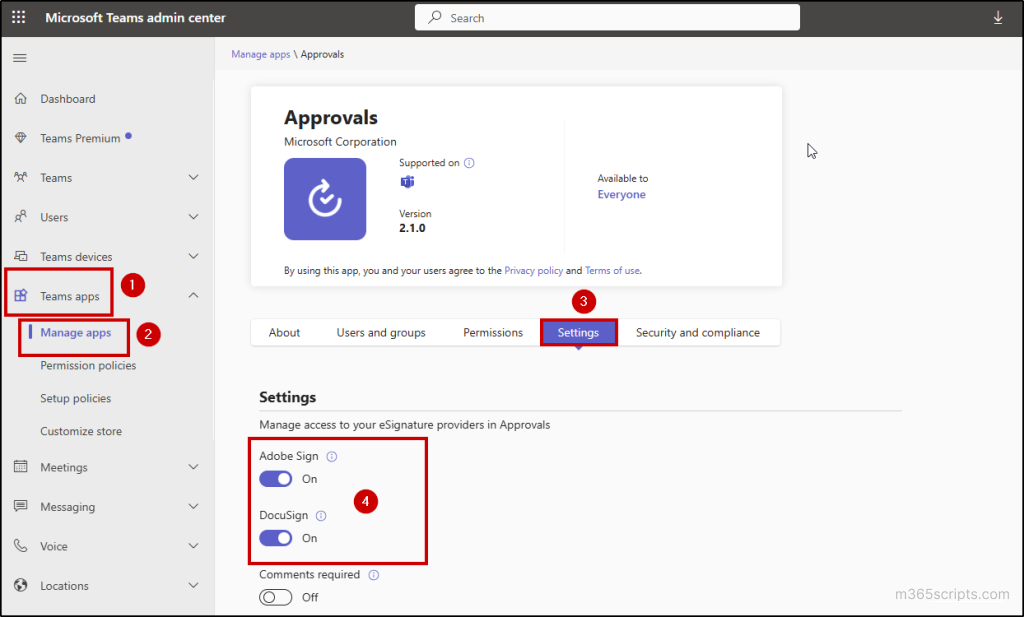Click the download arrow icon in header
Image resolution: width=1024 pixels, height=617 pixels.
[998, 18]
